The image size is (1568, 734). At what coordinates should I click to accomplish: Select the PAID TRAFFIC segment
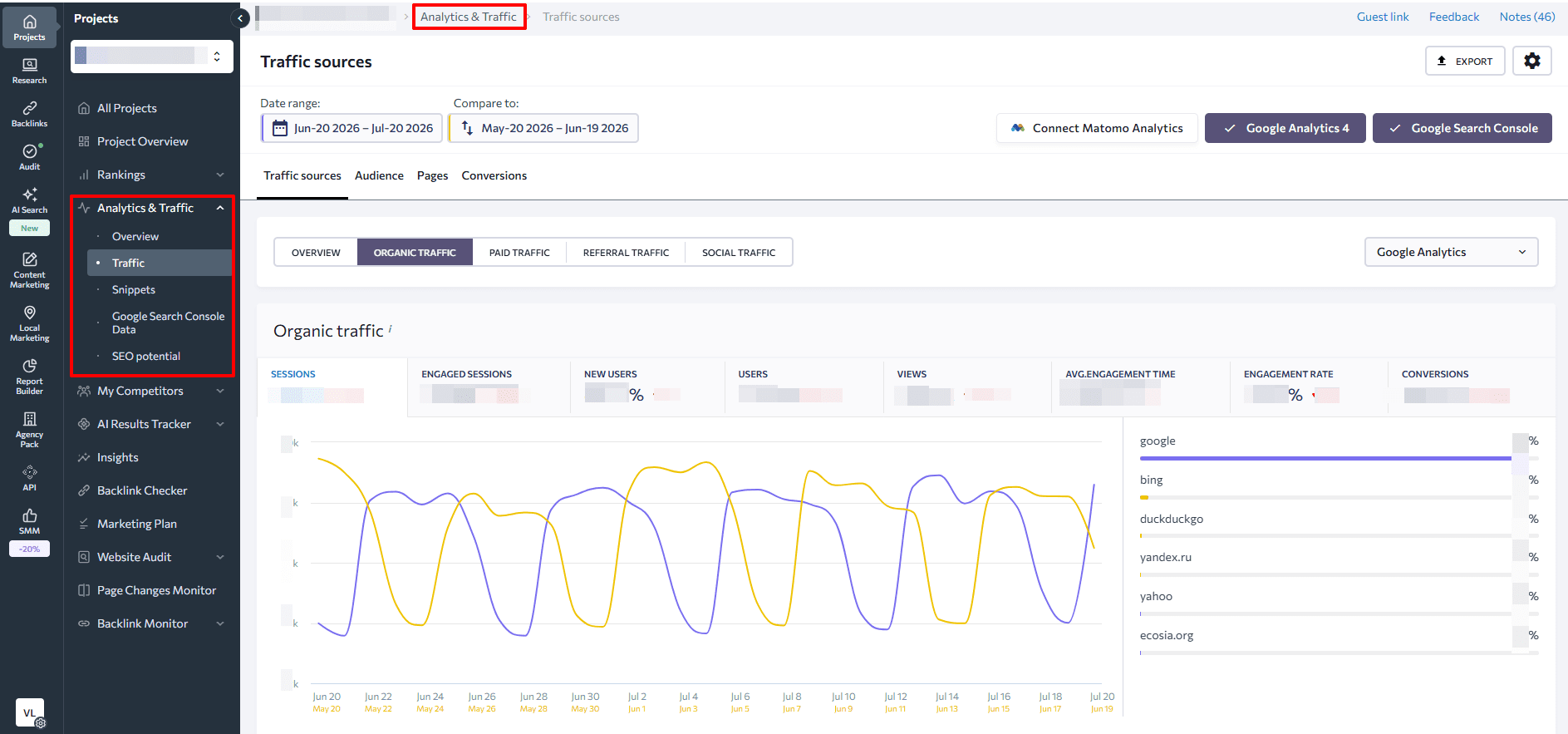coord(519,252)
